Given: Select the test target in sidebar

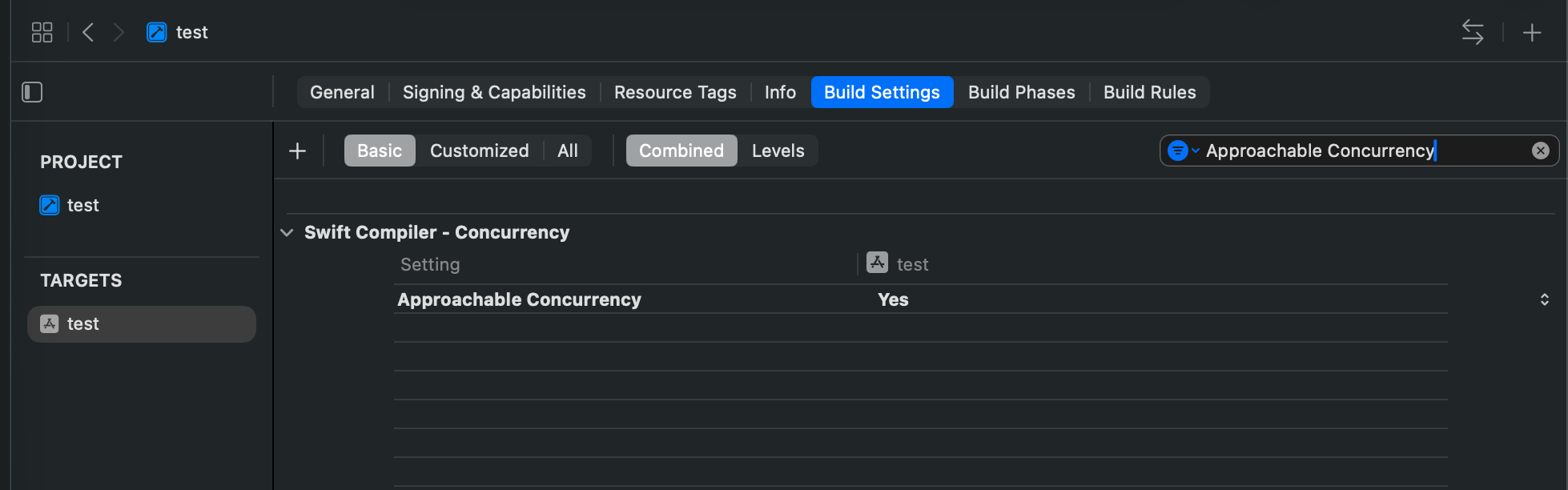Looking at the screenshot, I should 142,323.
